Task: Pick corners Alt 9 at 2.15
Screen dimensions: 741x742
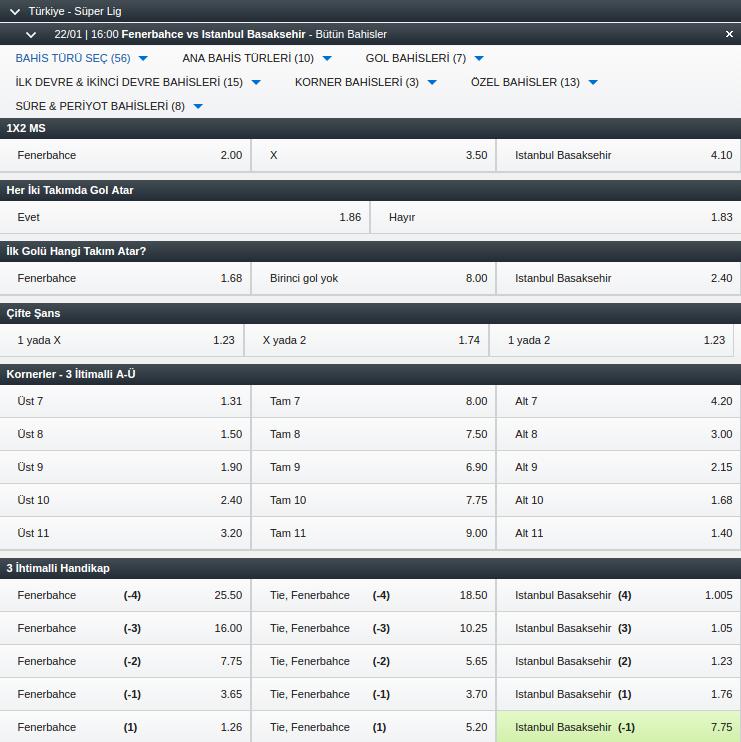Action: 618,467
